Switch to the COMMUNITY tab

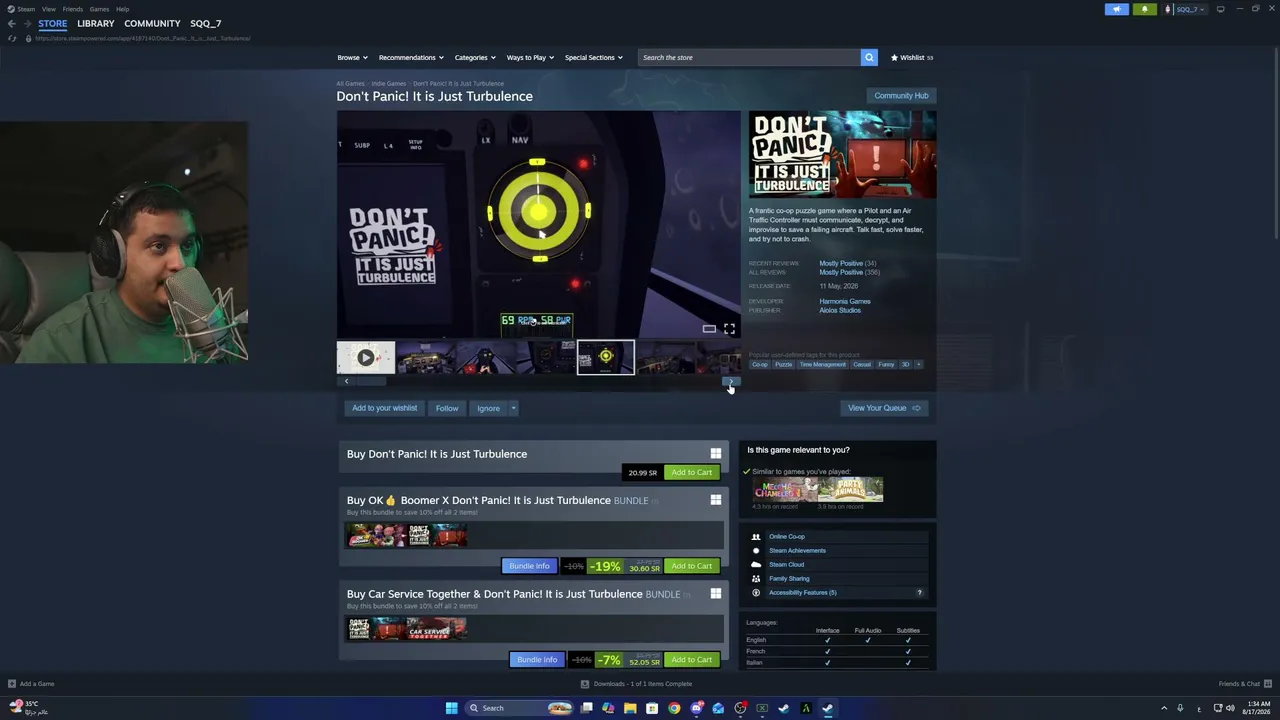152,23
